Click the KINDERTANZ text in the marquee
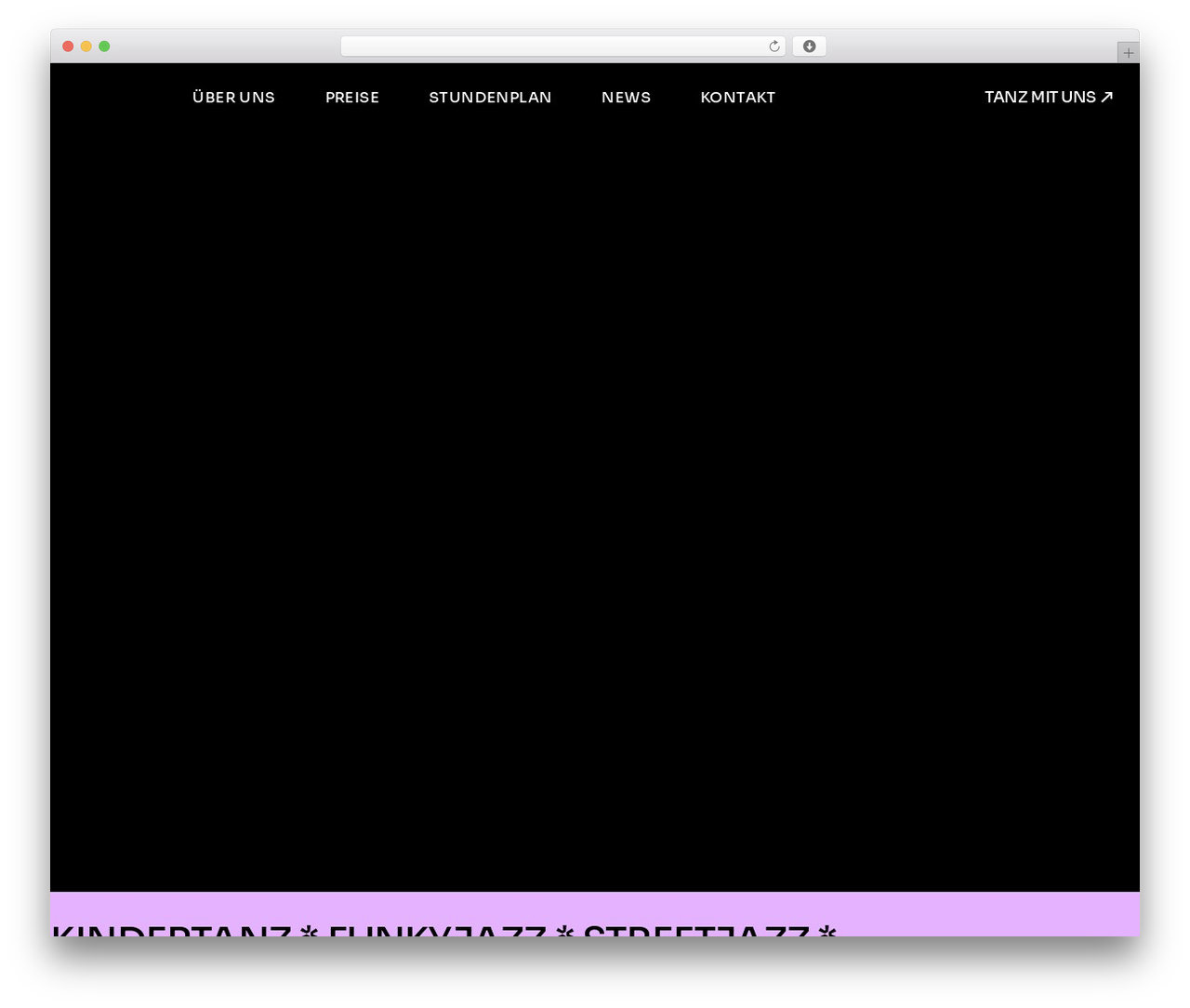 coord(172,929)
